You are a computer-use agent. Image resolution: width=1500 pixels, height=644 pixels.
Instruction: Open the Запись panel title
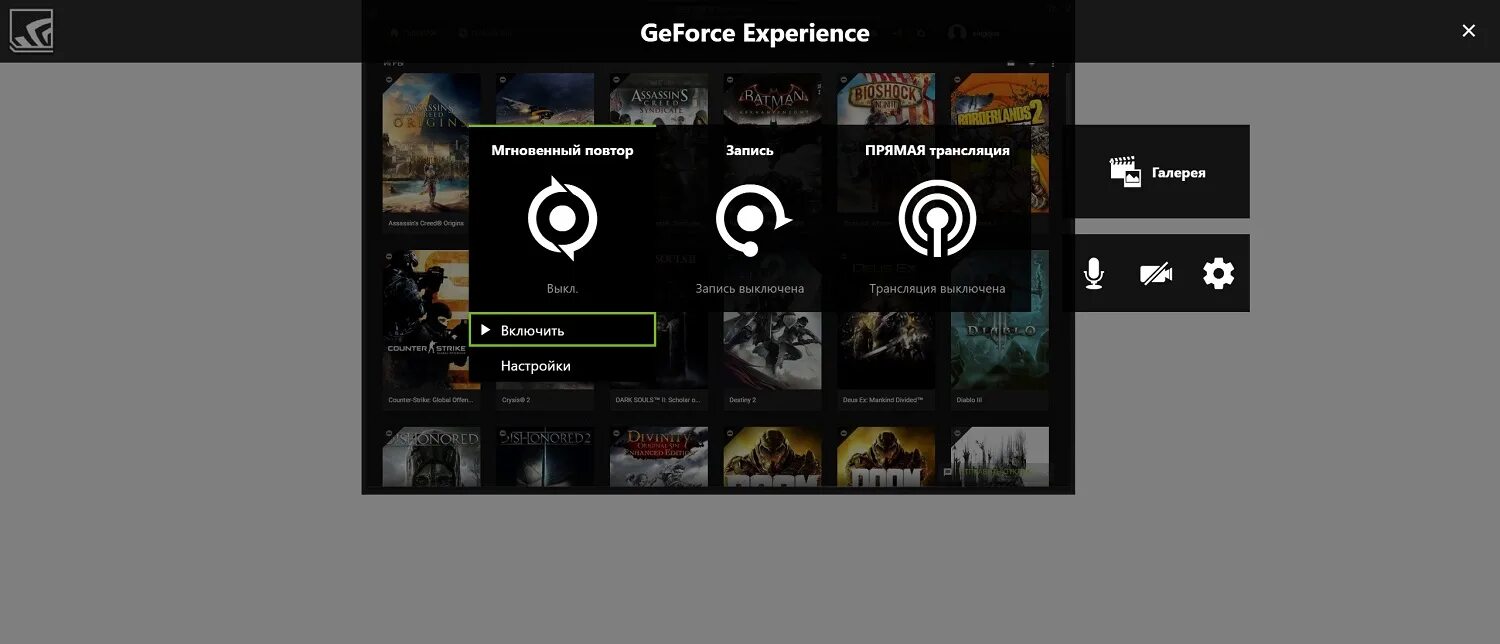click(750, 151)
